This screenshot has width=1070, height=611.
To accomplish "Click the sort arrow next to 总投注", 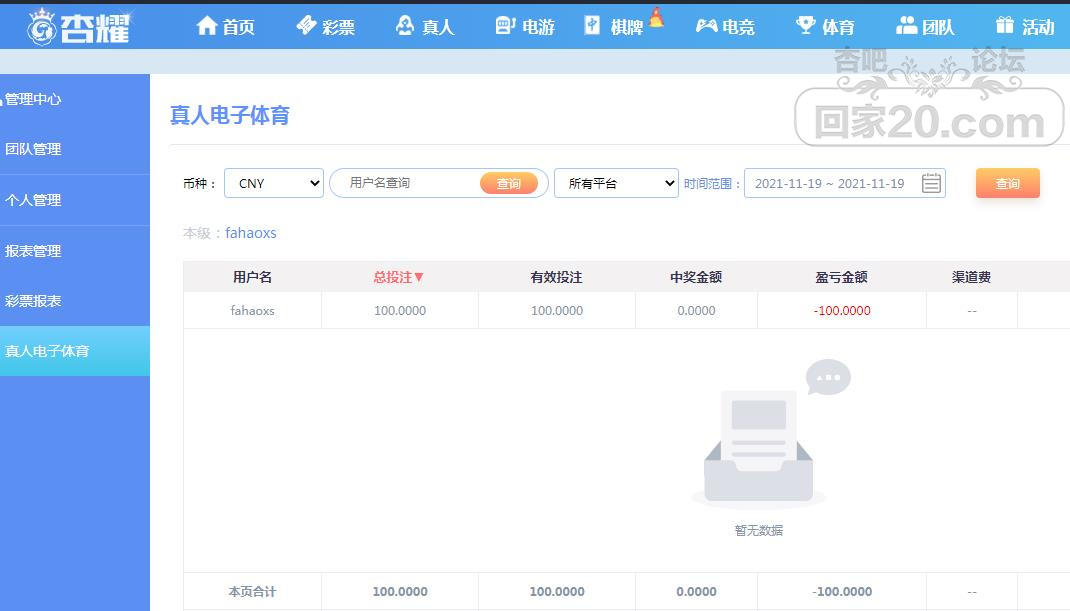I will tap(419, 277).
